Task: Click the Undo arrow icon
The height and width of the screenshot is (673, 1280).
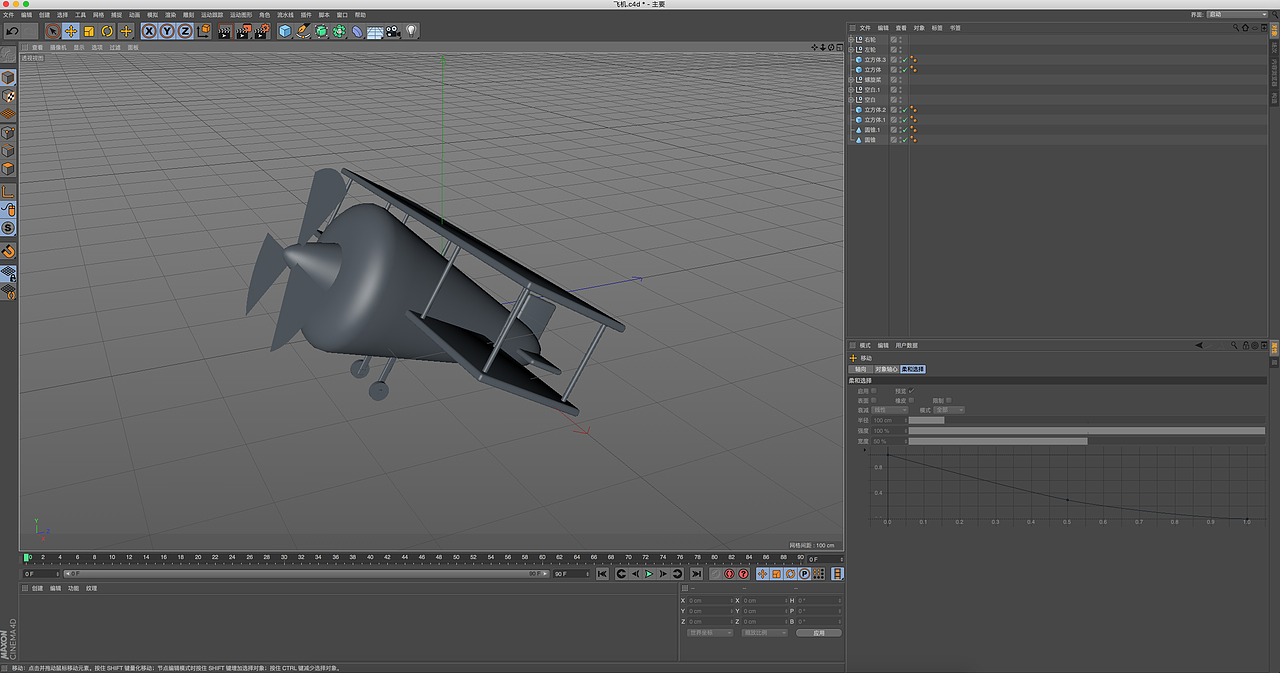Action: [x=12, y=31]
